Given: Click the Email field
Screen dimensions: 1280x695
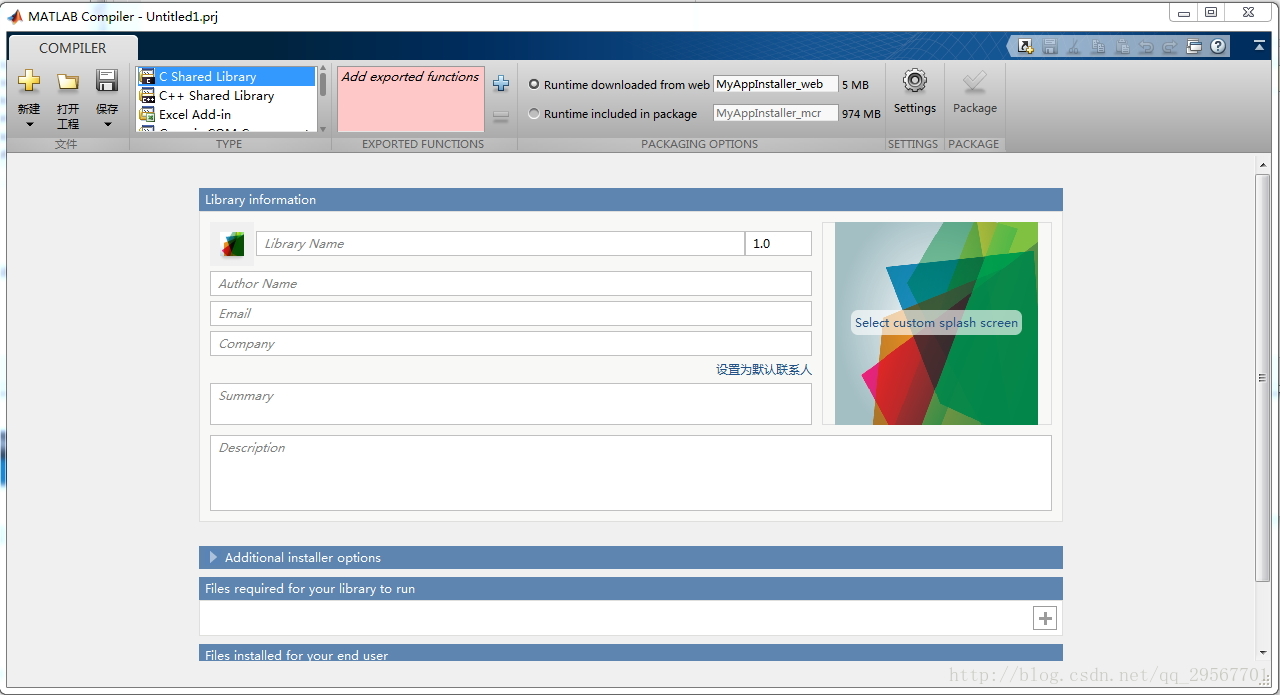Looking at the screenshot, I should pyautogui.click(x=511, y=314).
